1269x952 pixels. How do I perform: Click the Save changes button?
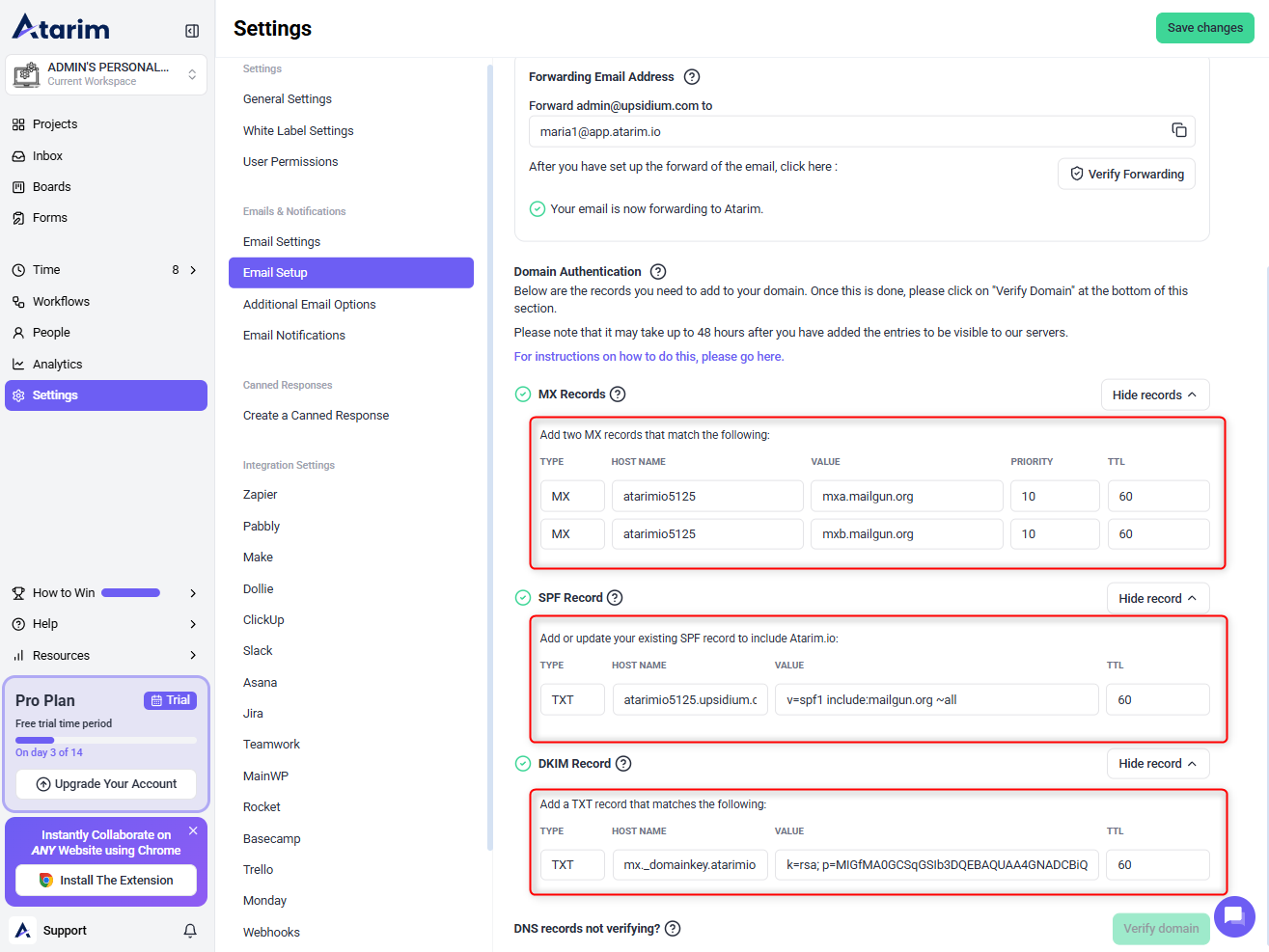click(1204, 28)
